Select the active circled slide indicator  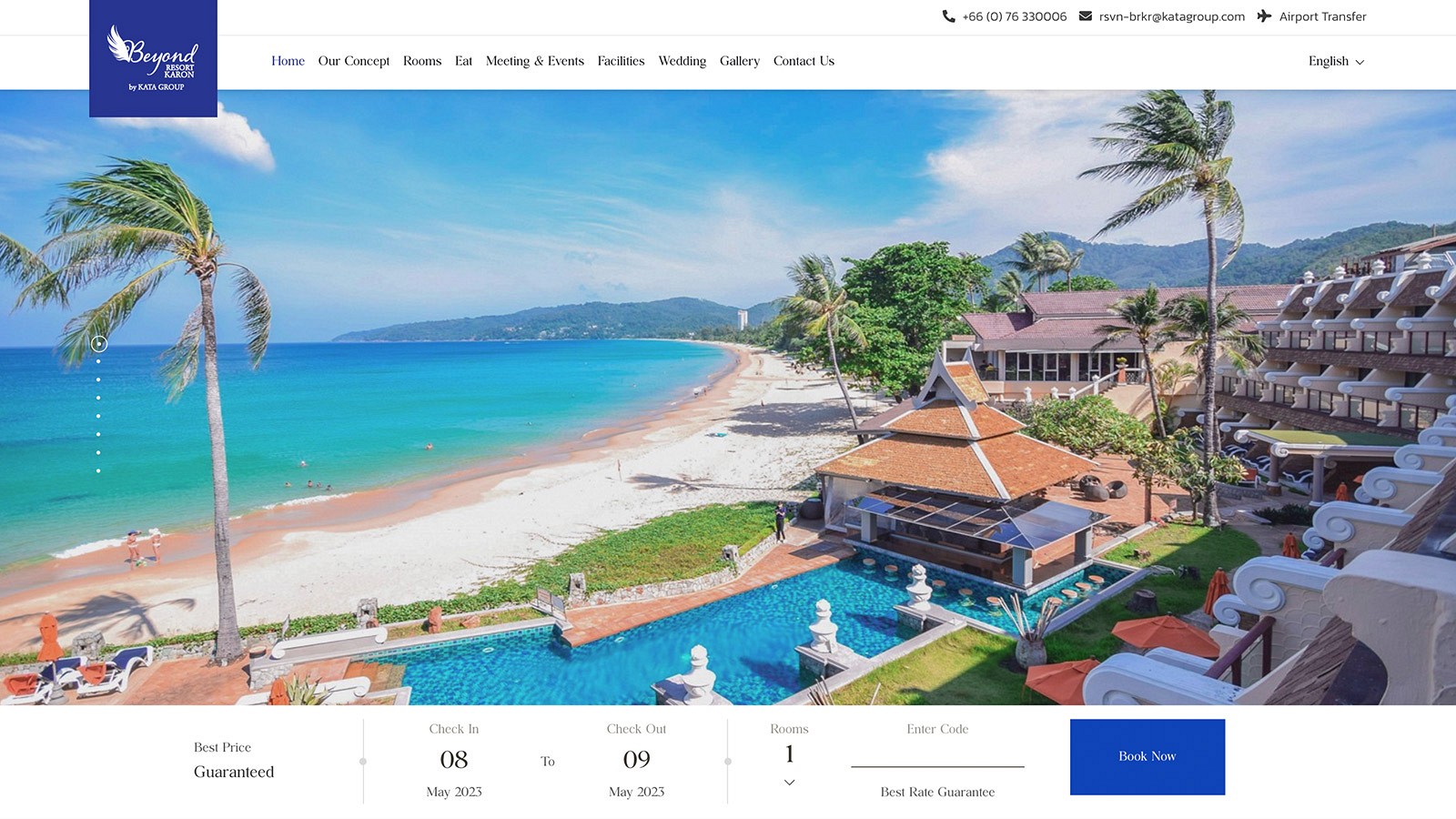coord(99,344)
